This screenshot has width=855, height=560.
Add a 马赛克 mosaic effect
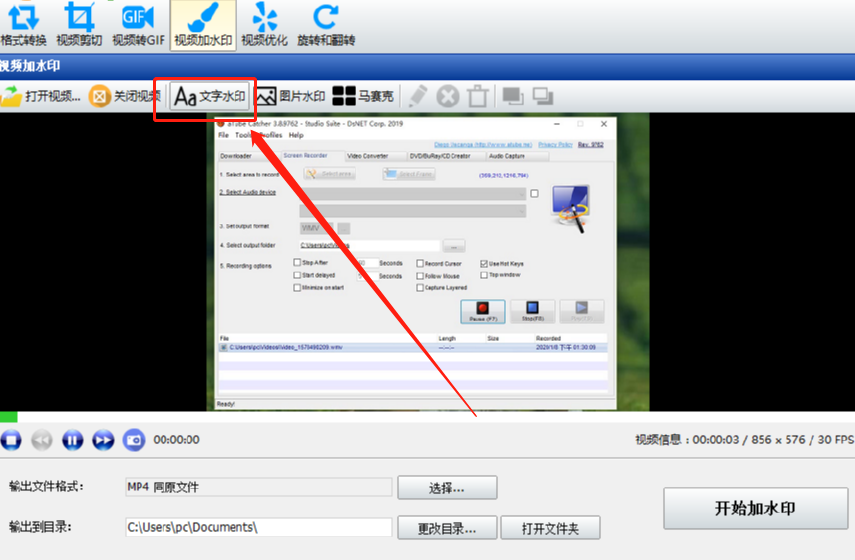pyautogui.click(x=363, y=97)
